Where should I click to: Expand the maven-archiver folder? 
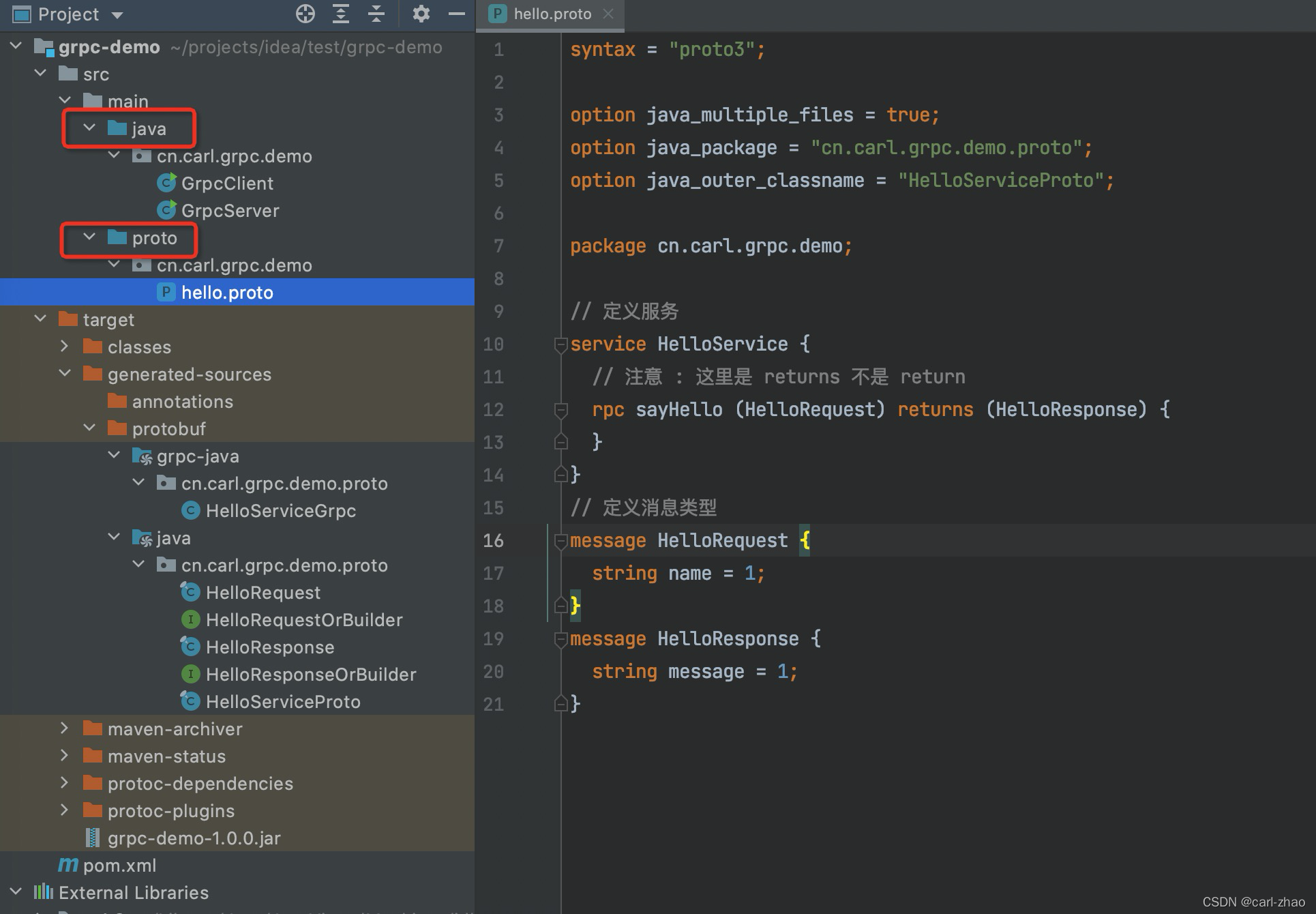tap(65, 728)
